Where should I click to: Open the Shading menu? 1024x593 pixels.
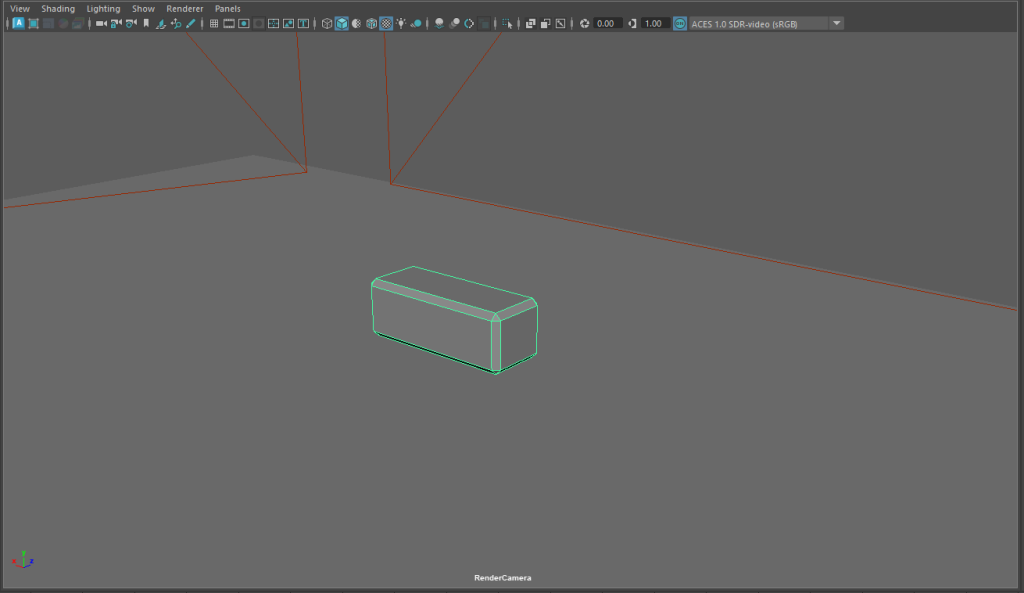coord(58,8)
